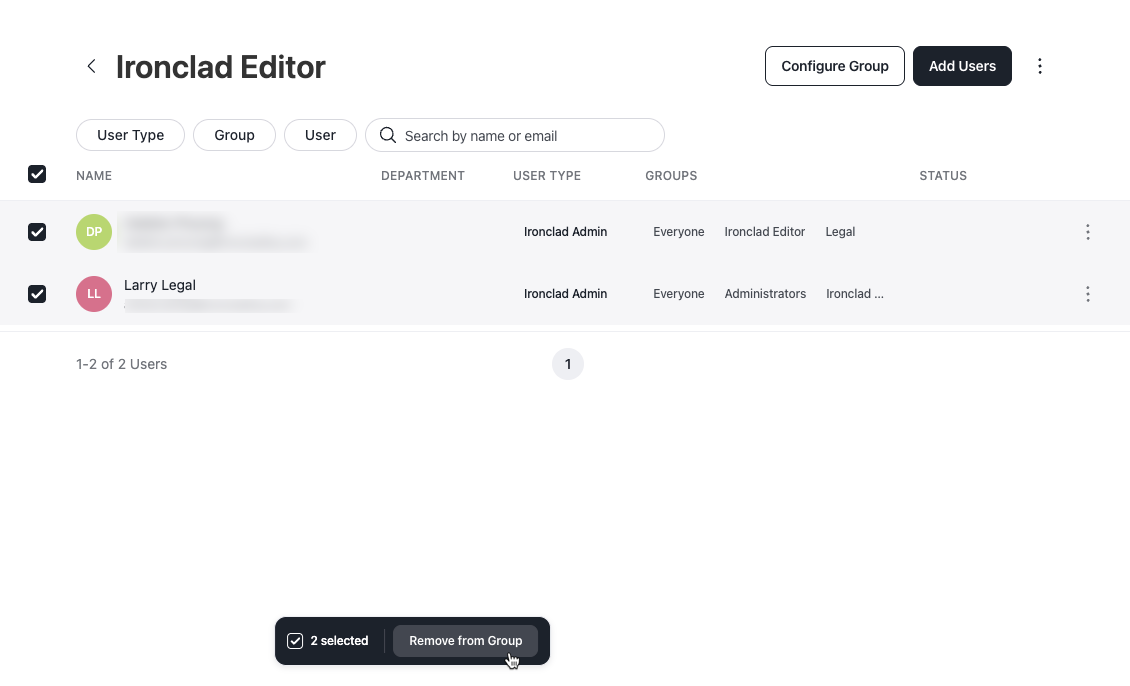
Task: Click truncated Ironclad ... tag in Larry Legal row
Action: click(x=855, y=294)
